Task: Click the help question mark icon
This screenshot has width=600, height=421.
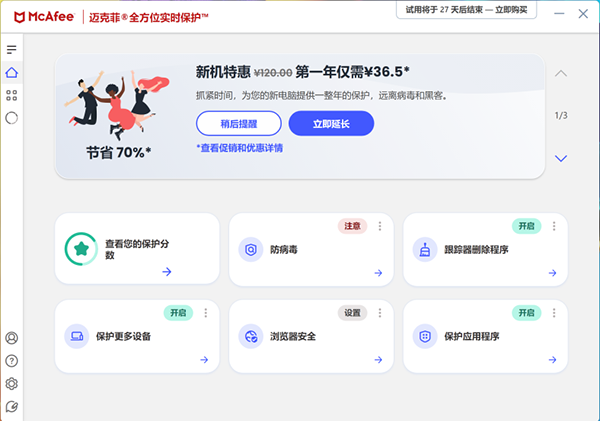Action: click(x=12, y=361)
